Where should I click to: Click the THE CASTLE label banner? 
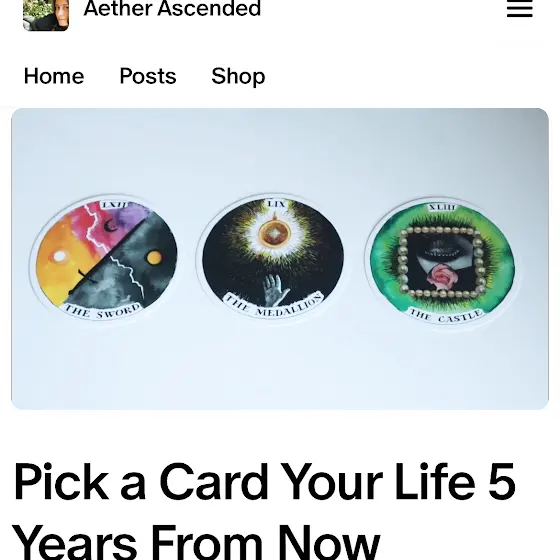(x=446, y=315)
